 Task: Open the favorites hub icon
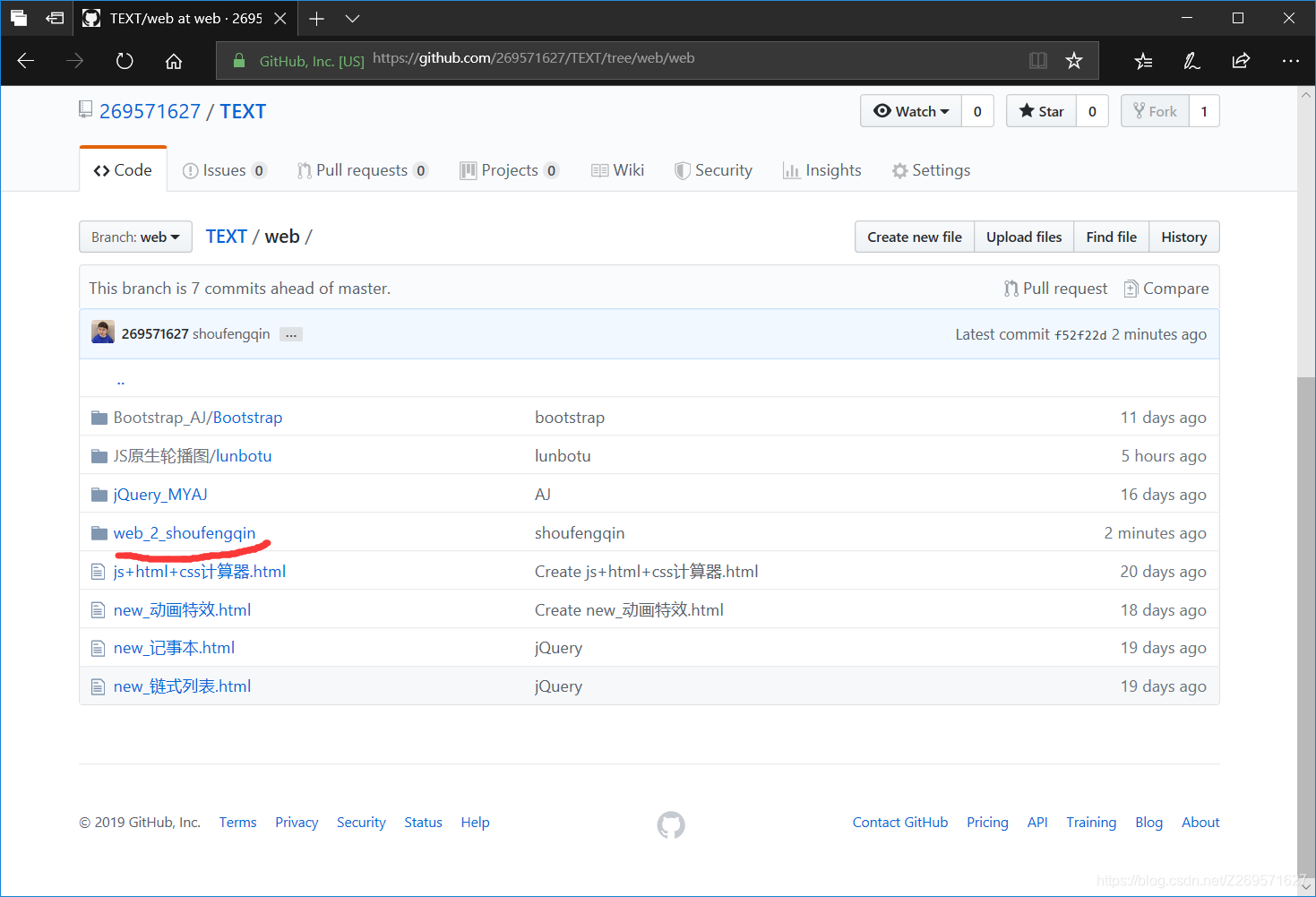click(x=1143, y=61)
